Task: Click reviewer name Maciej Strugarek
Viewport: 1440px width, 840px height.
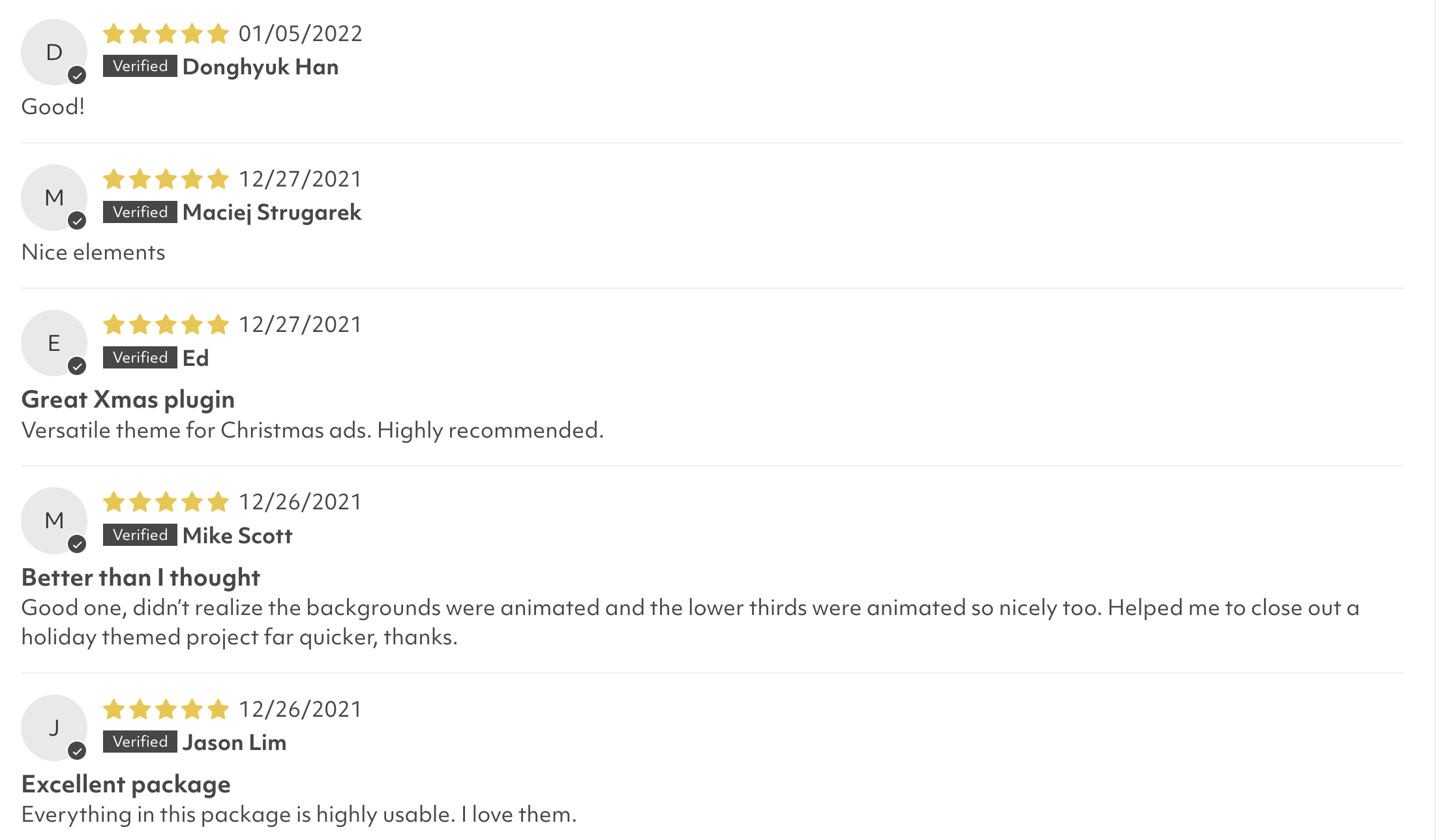Action: tap(272, 213)
